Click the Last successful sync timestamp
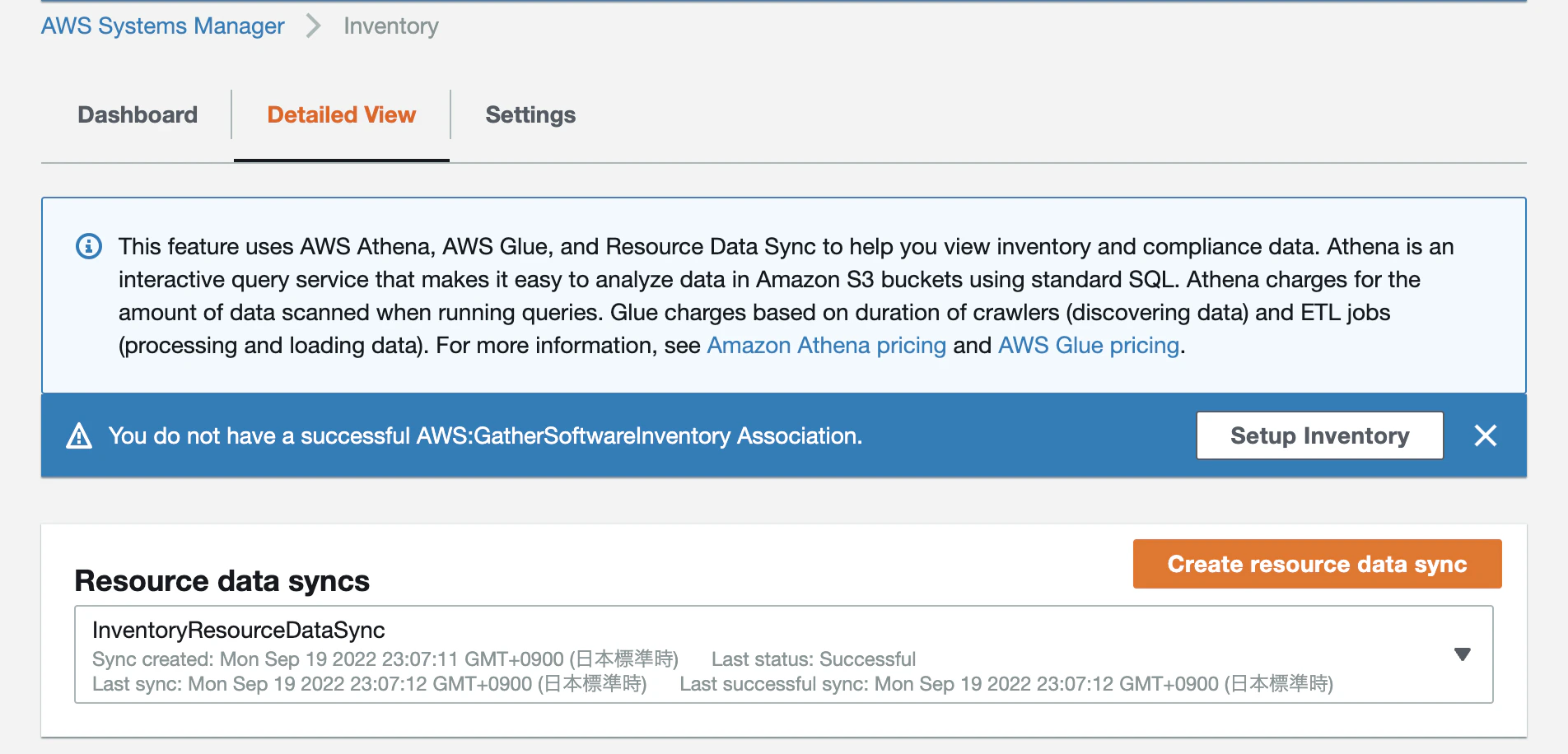Image resolution: width=1568 pixels, height=754 pixels. (x=1006, y=684)
